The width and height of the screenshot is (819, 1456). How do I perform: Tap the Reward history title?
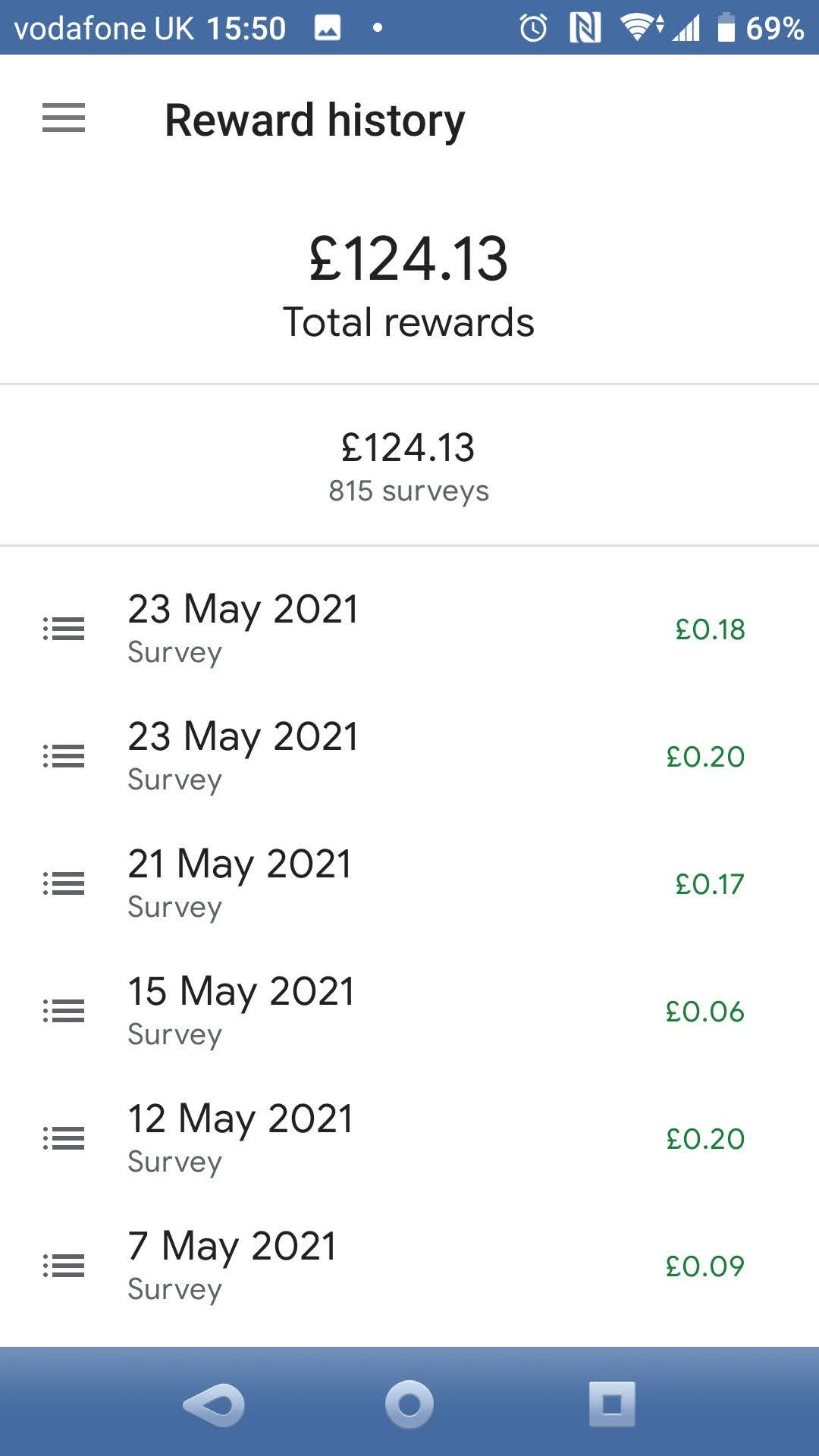coord(315,121)
